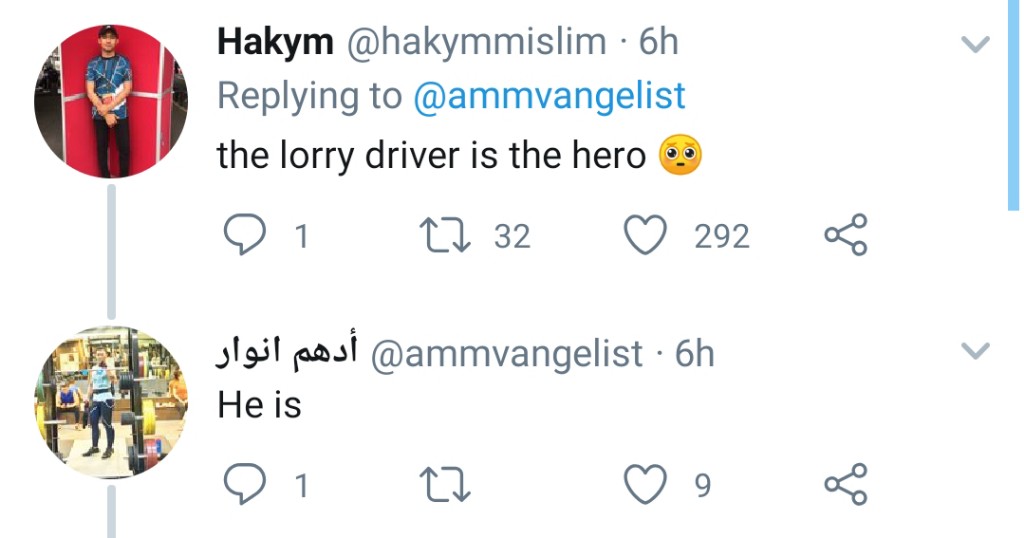Like Hakym's tweet with 292 likes

tap(645, 236)
